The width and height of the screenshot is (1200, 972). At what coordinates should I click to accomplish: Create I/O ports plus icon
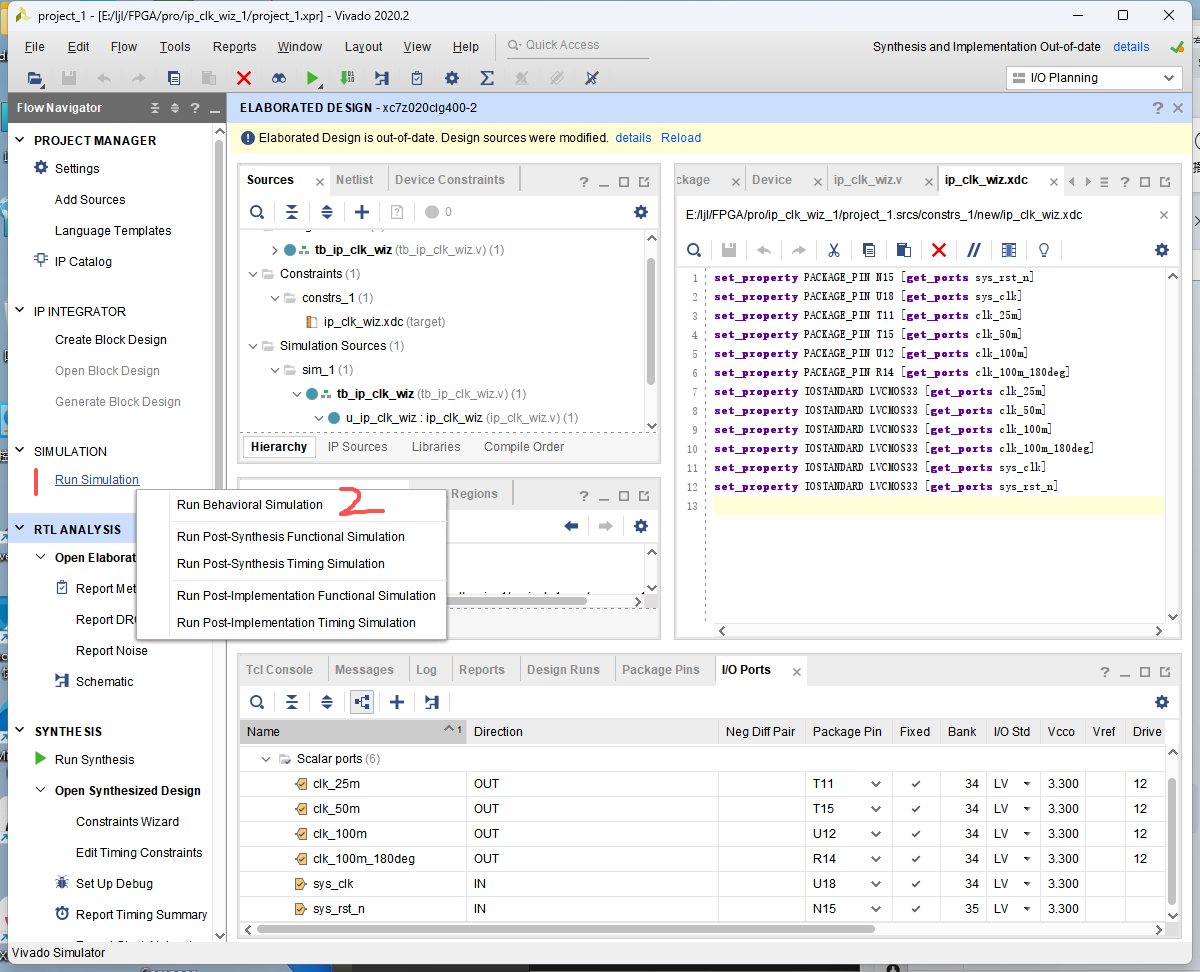(x=396, y=702)
